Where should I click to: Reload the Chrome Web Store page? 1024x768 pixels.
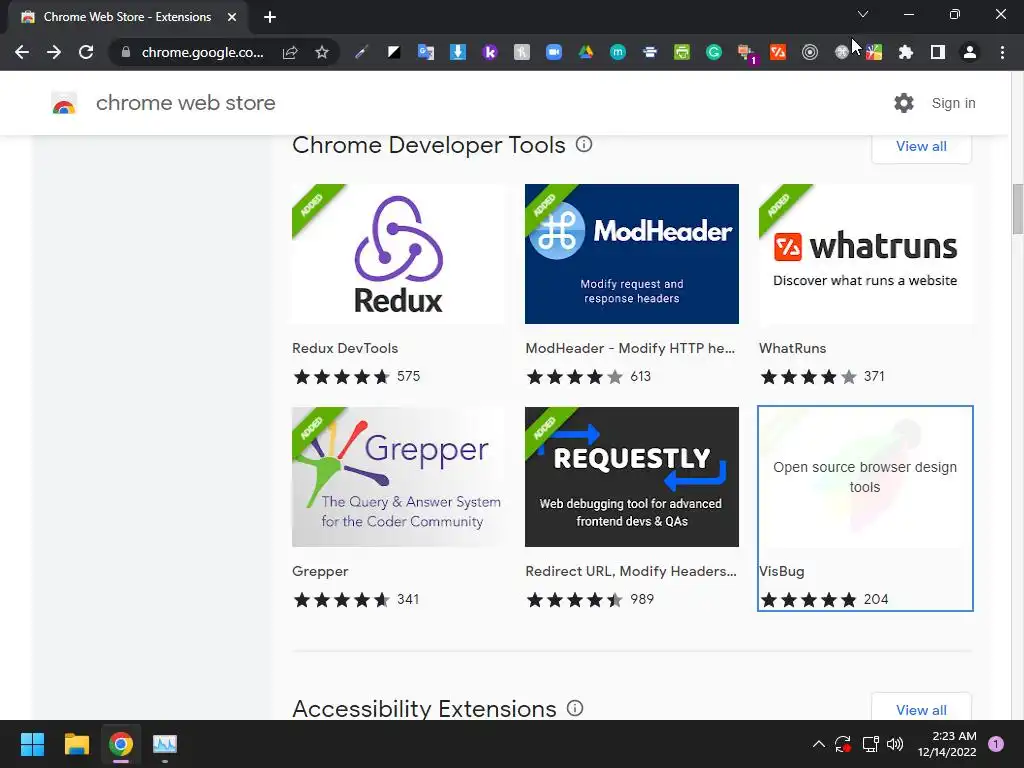pyautogui.click(x=86, y=52)
